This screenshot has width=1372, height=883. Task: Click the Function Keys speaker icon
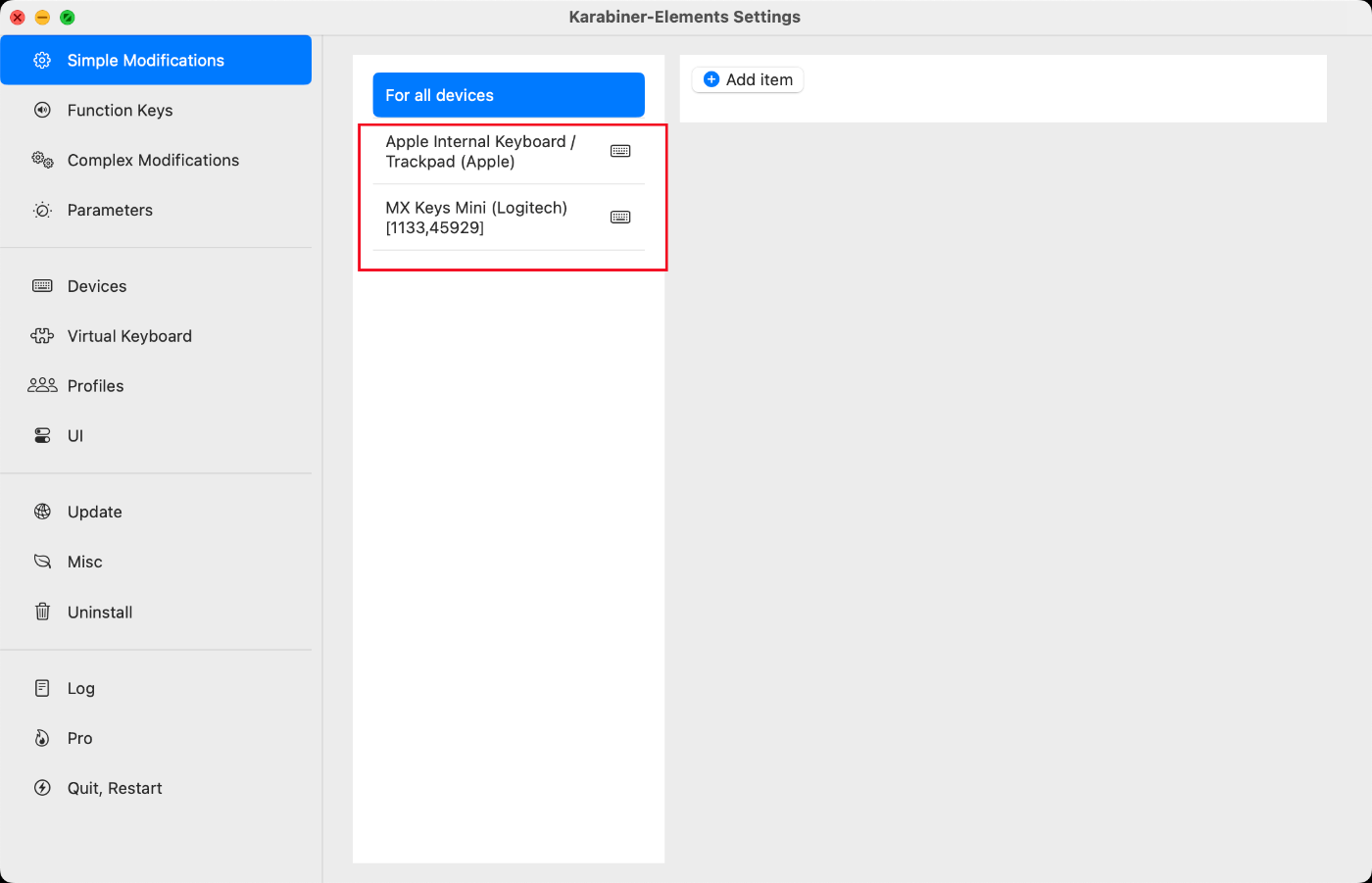42,110
